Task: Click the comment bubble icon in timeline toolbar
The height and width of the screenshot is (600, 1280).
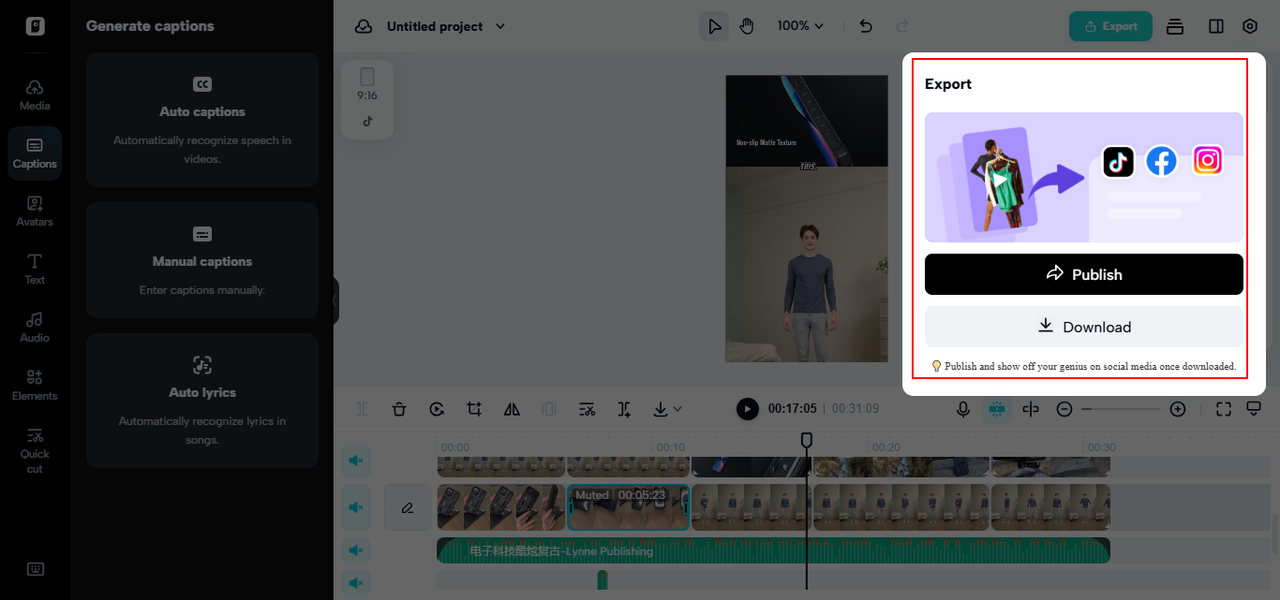Action: click(x=1253, y=409)
